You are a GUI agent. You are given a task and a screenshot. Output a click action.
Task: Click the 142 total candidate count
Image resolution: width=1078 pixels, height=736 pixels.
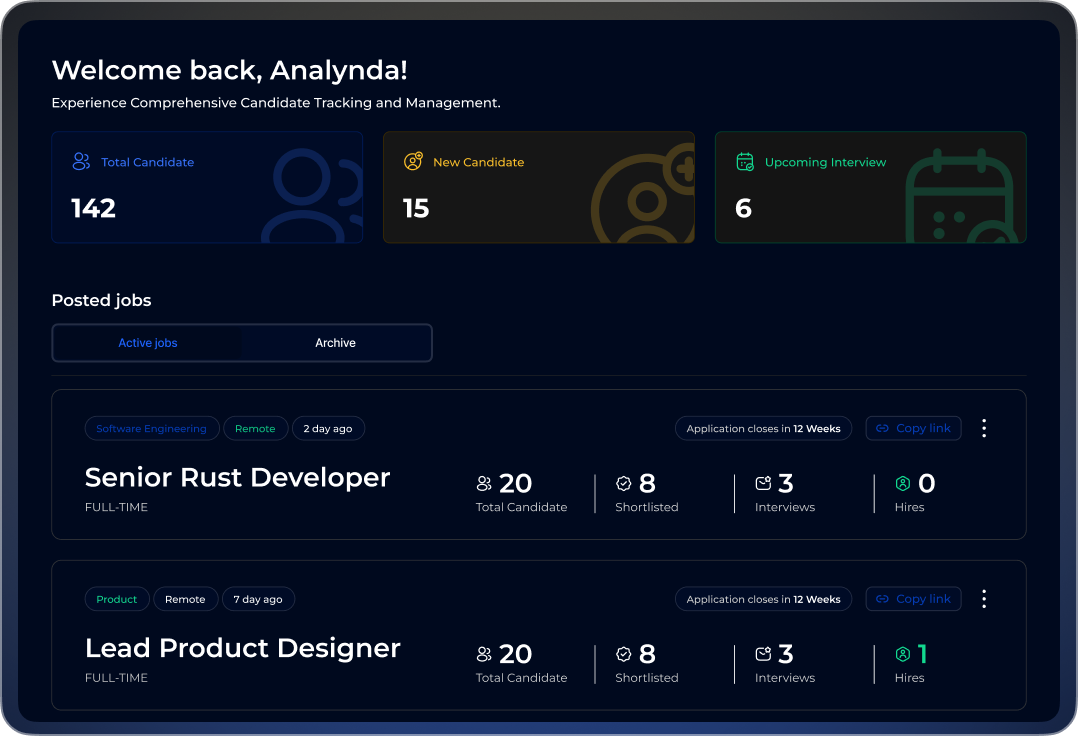coord(94,208)
